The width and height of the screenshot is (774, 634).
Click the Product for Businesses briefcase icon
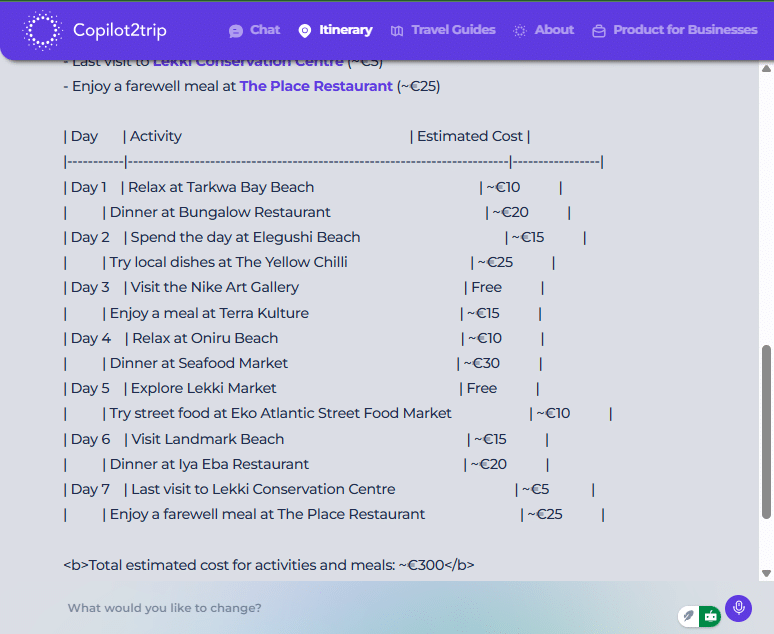(599, 31)
